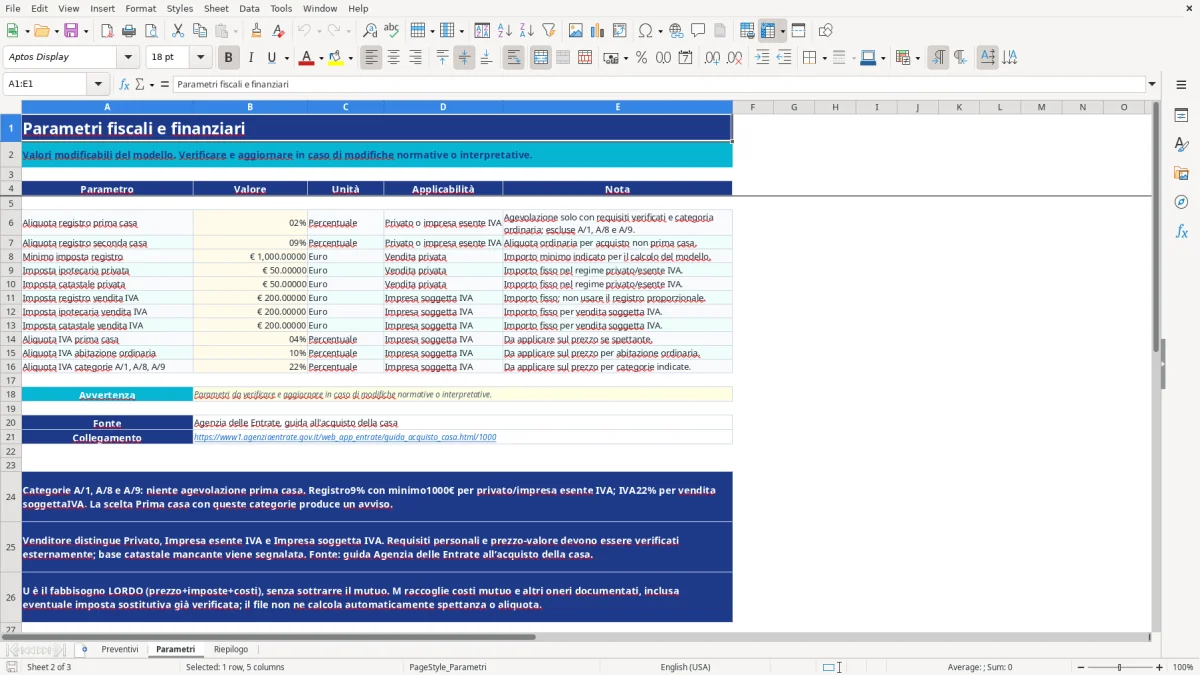Click Clear Direct Formatting icon
The image size is (1200, 675).
click(x=278, y=31)
